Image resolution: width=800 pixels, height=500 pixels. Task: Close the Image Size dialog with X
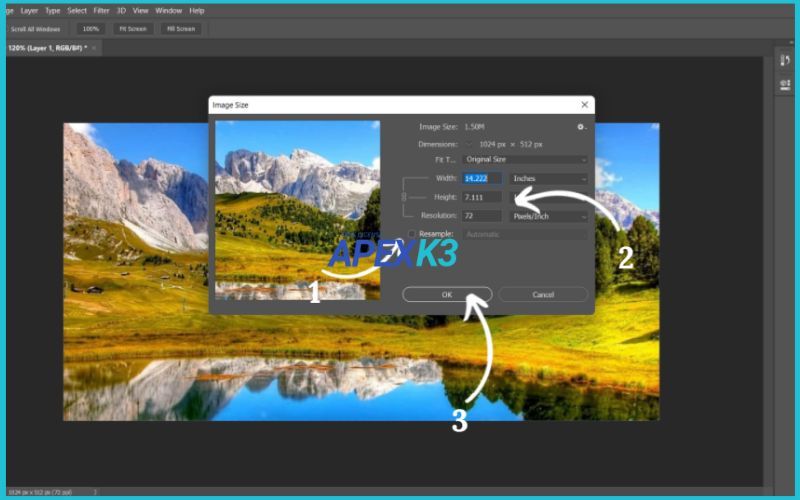[584, 104]
